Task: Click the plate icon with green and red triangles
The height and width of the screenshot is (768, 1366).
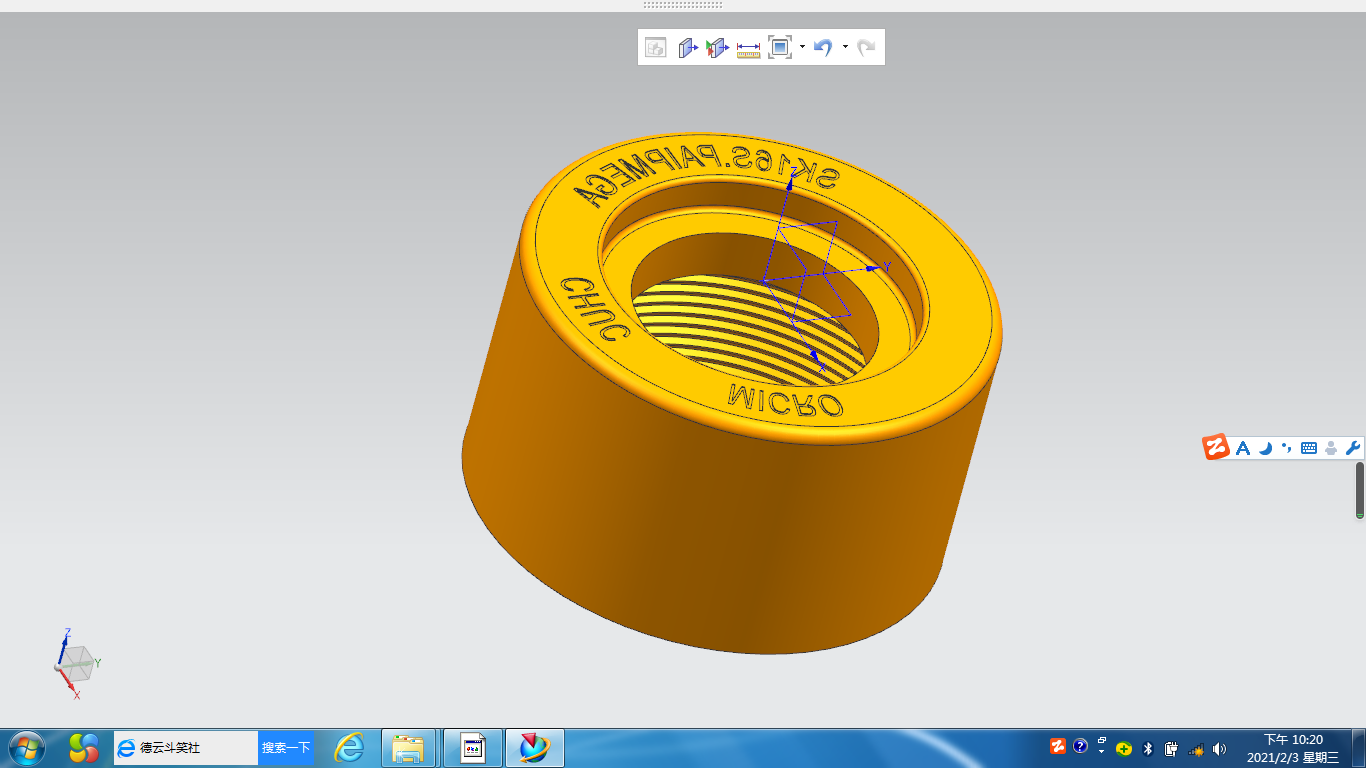Action: [x=717, y=47]
